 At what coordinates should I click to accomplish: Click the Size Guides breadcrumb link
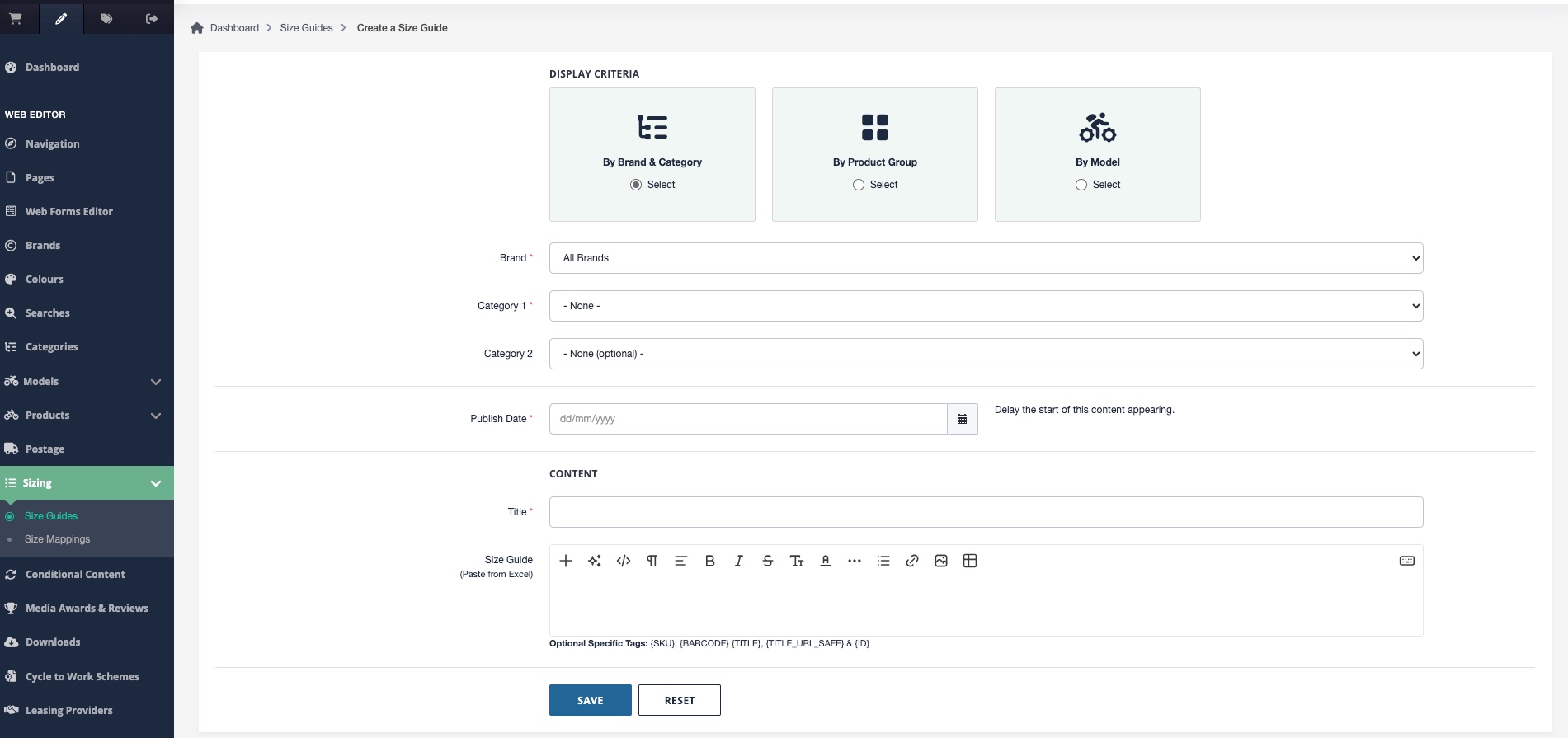pyautogui.click(x=306, y=28)
